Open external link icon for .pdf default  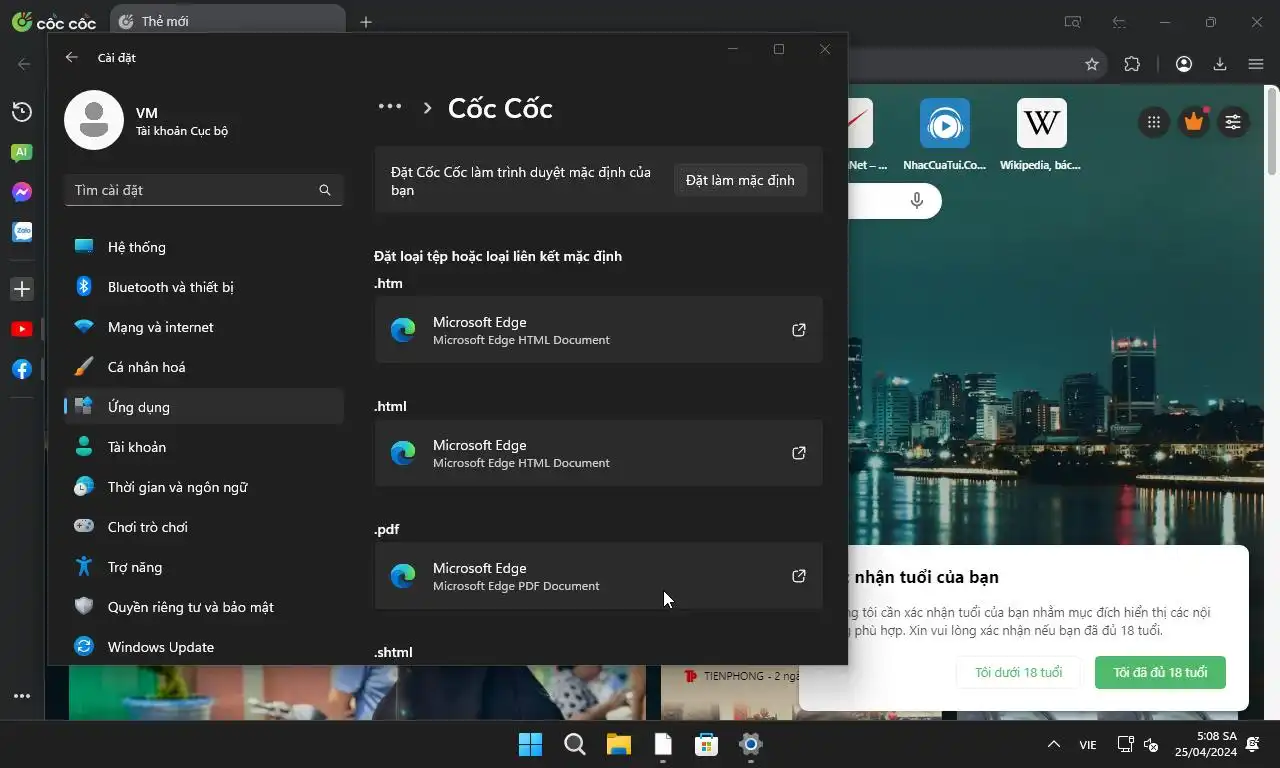799,576
